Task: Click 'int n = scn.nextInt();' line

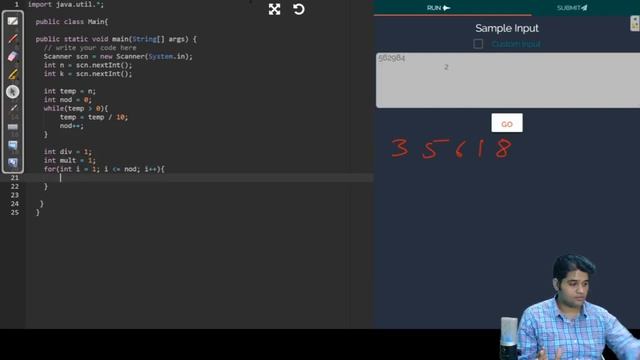Action: (88, 65)
